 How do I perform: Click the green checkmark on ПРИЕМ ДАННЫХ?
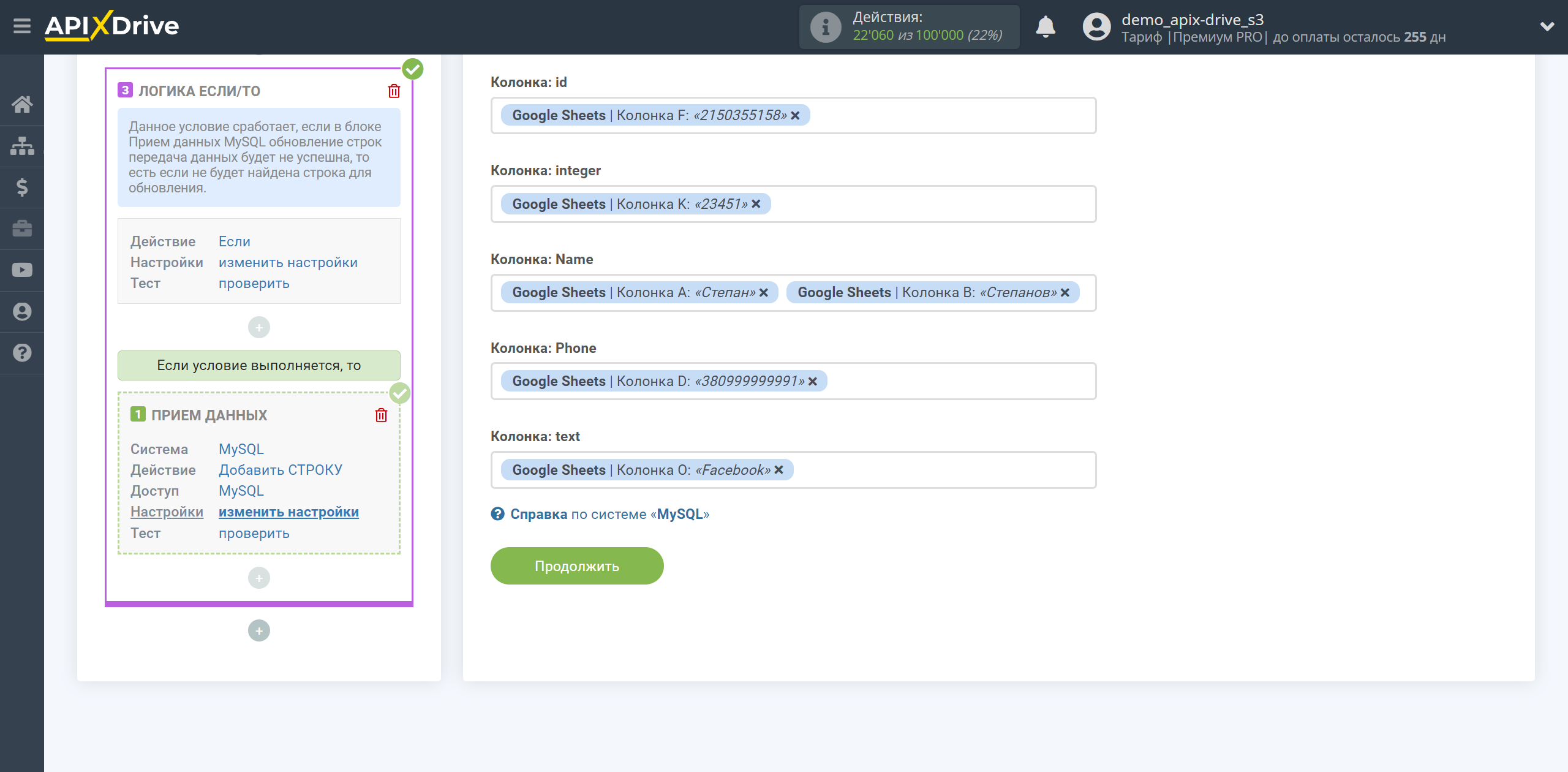400,393
